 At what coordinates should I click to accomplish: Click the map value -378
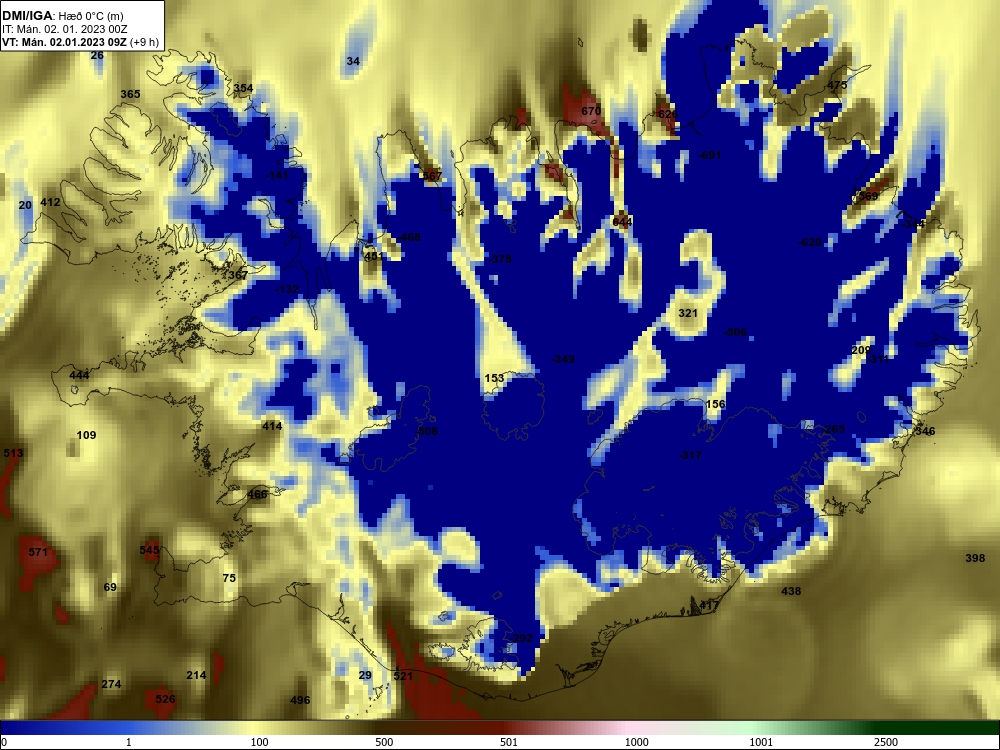pos(500,258)
